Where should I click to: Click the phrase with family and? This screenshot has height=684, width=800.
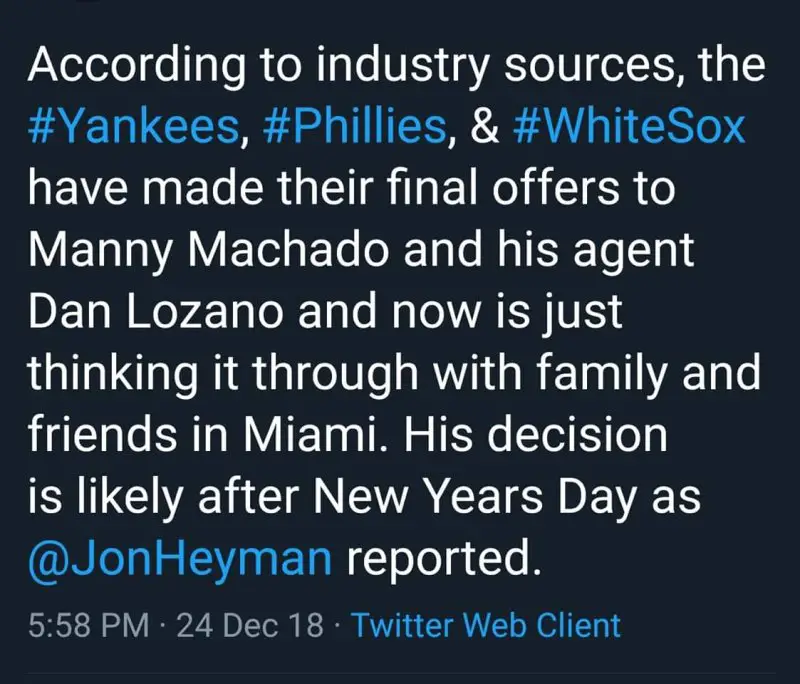pos(610,375)
